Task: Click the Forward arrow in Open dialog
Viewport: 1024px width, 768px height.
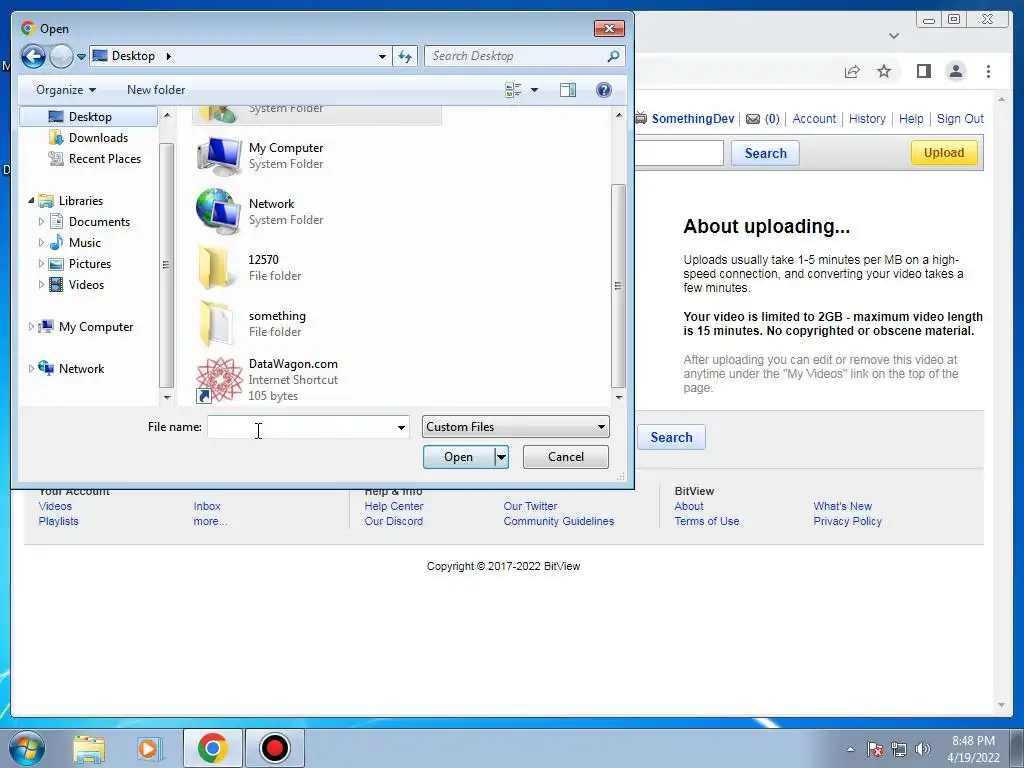Action: [x=61, y=56]
